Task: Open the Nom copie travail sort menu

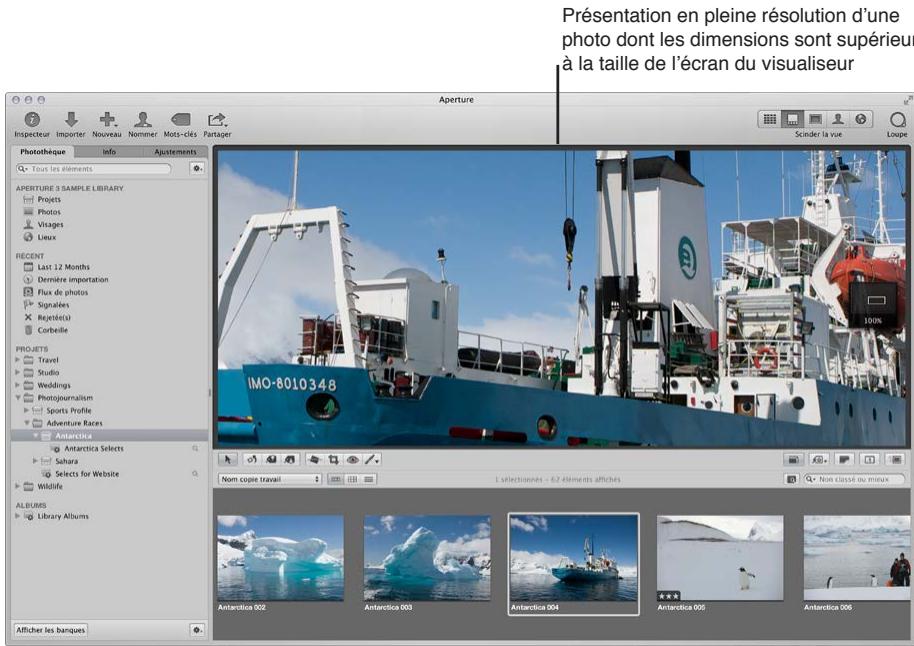Action: 270,479
